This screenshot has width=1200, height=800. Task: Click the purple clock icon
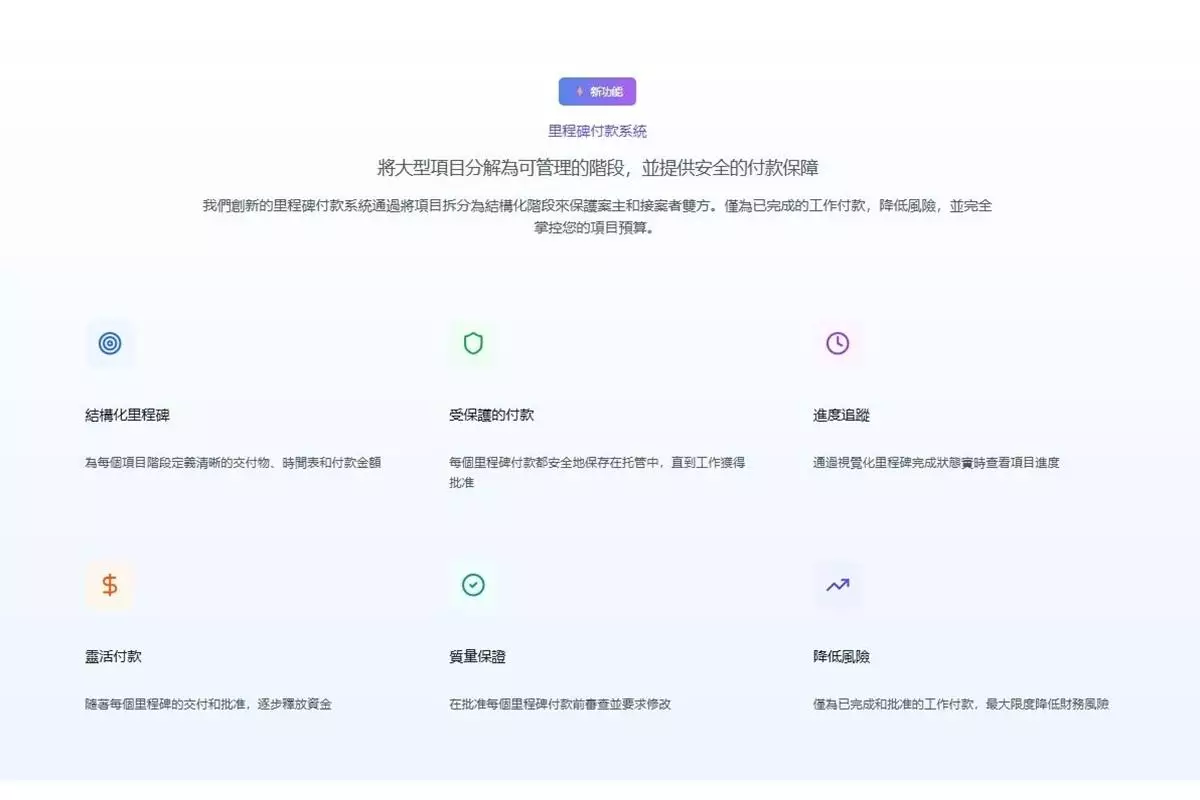(x=837, y=344)
